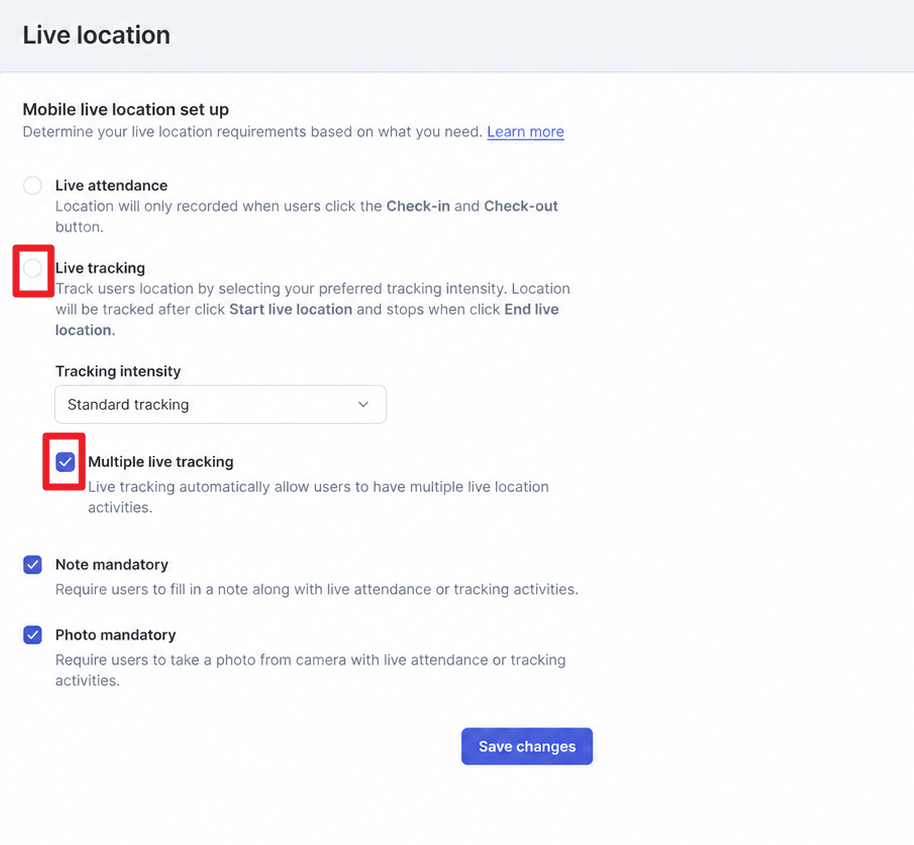The height and width of the screenshot is (845, 914).
Task: Click the bold Start live location text
Action: pos(291,309)
